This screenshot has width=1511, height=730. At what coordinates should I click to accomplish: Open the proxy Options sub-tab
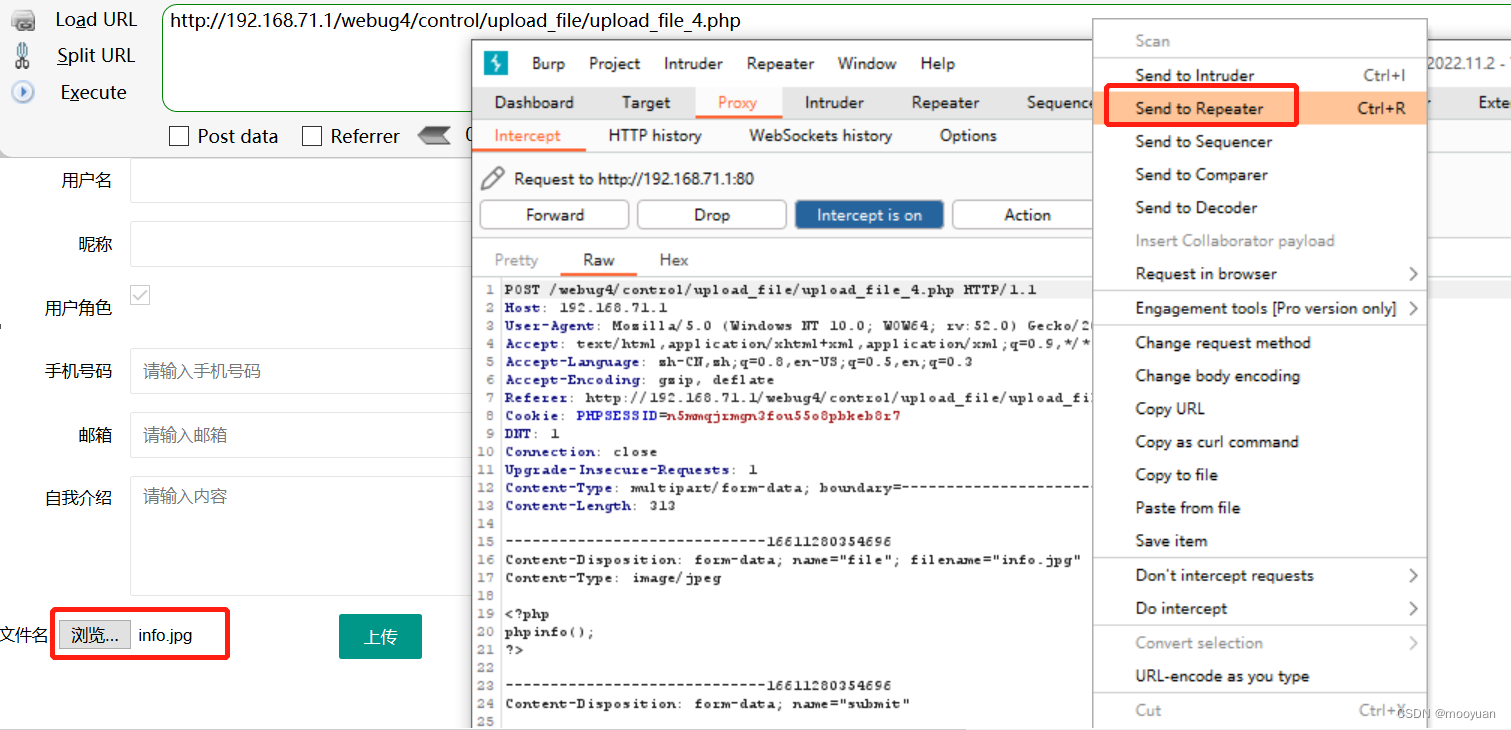968,136
